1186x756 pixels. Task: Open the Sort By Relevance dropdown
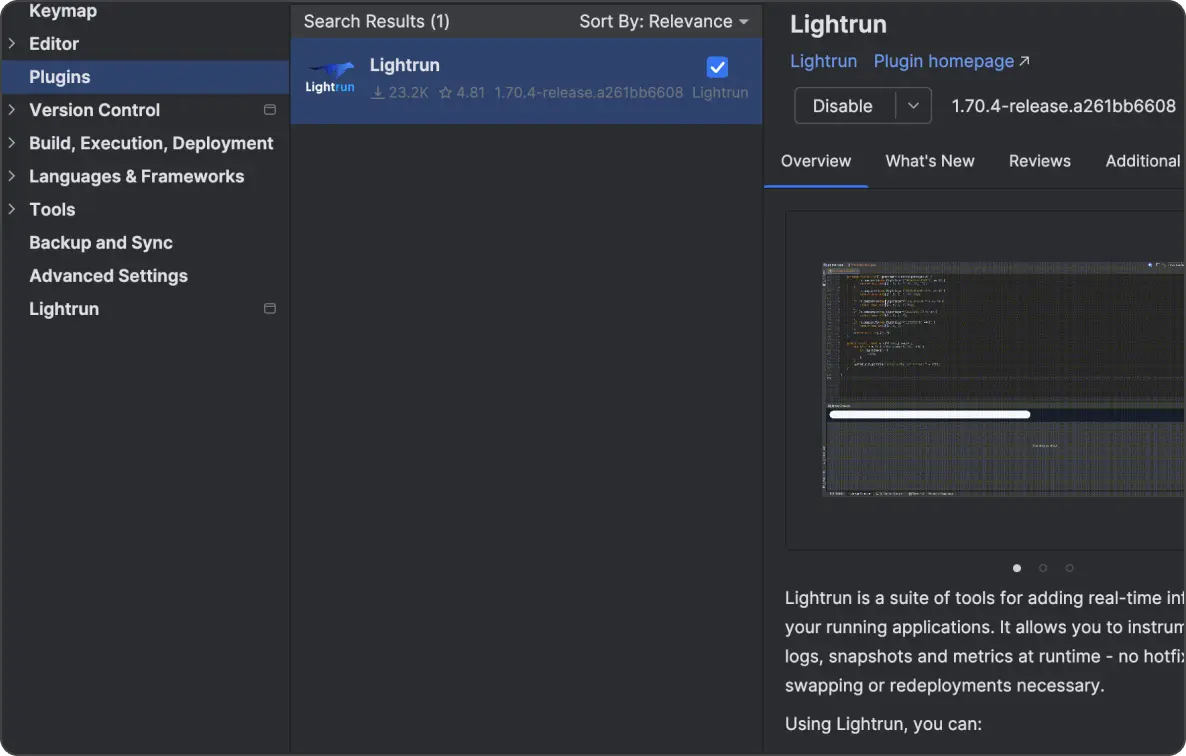[x=664, y=21]
